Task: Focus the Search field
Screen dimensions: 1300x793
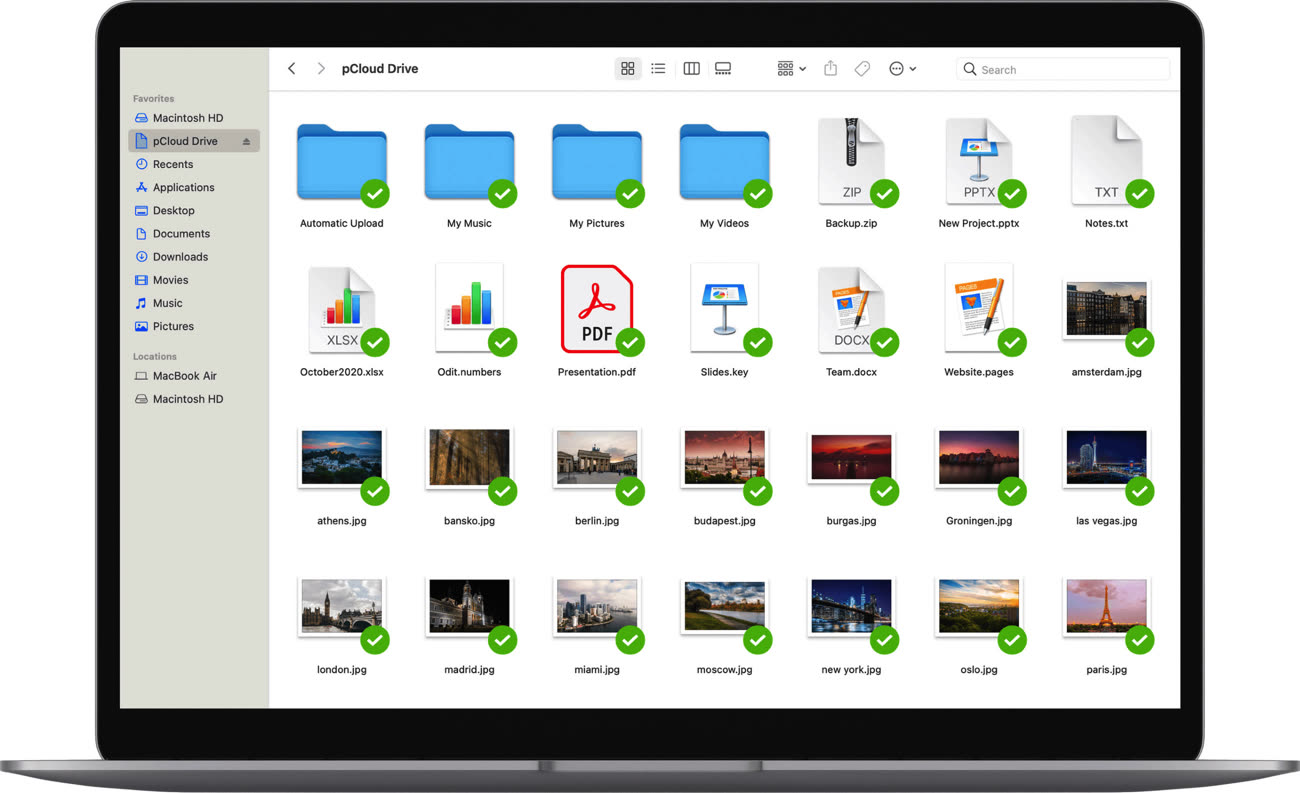Action: 1063,69
